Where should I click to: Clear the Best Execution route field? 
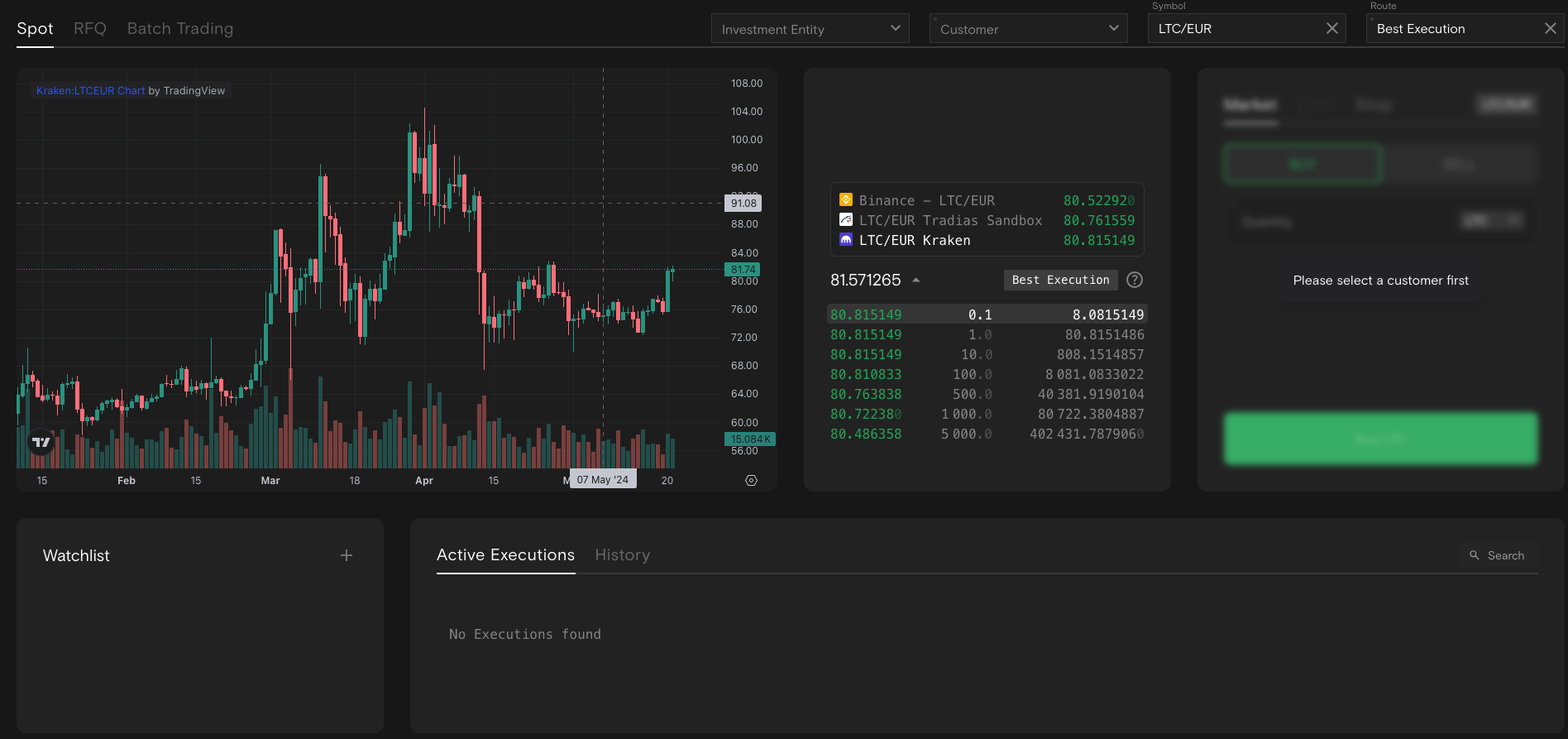point(1550,28)
